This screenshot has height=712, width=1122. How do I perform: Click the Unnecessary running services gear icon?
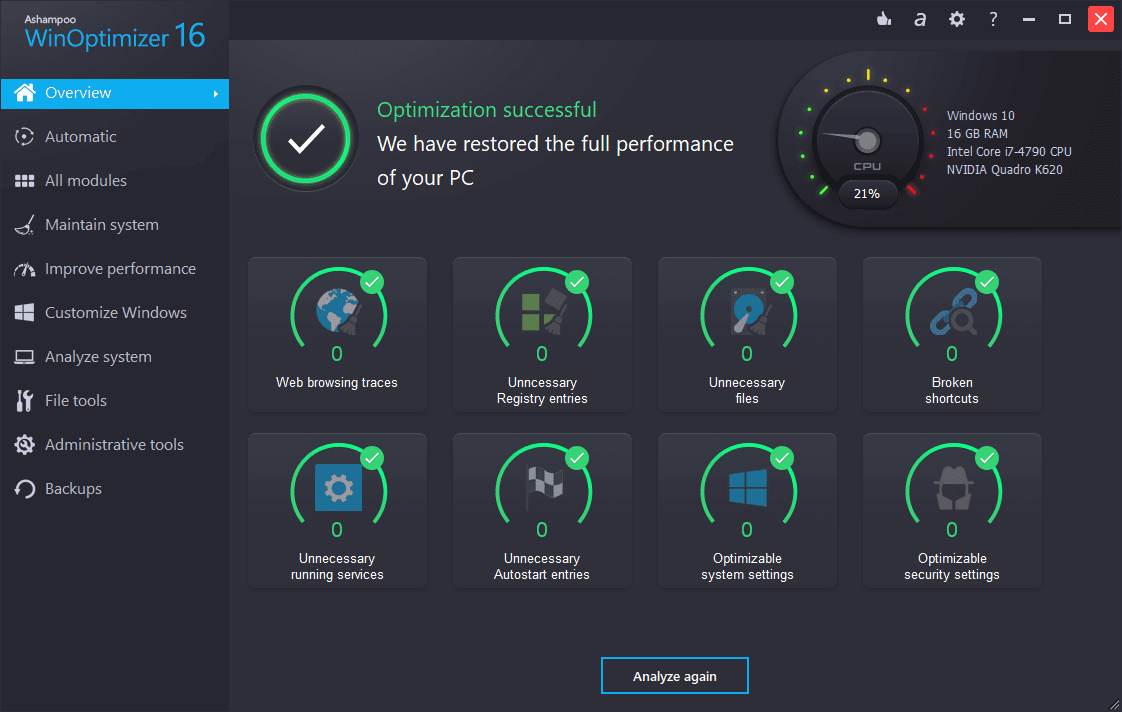tap(338, 487)
